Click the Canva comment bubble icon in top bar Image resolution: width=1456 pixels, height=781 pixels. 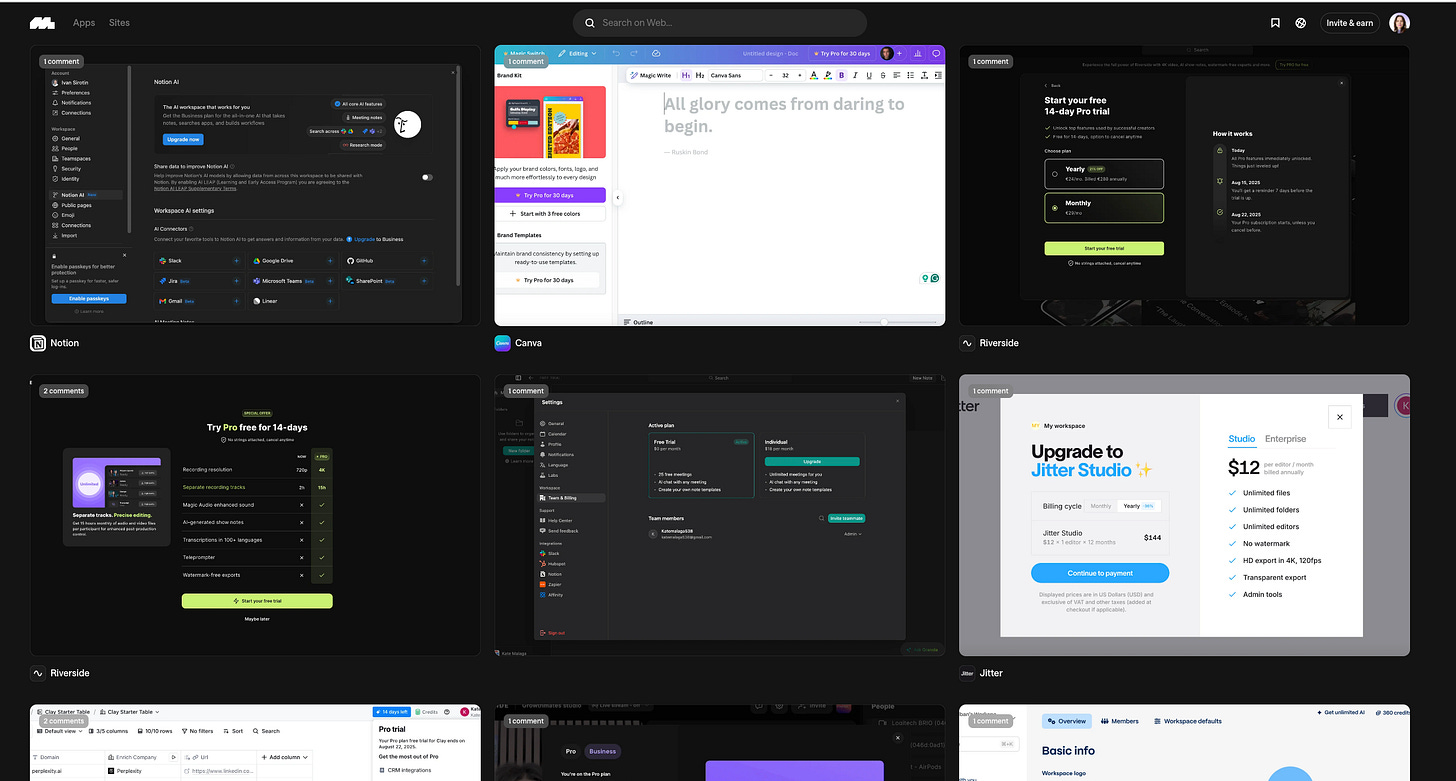[936, 53]
